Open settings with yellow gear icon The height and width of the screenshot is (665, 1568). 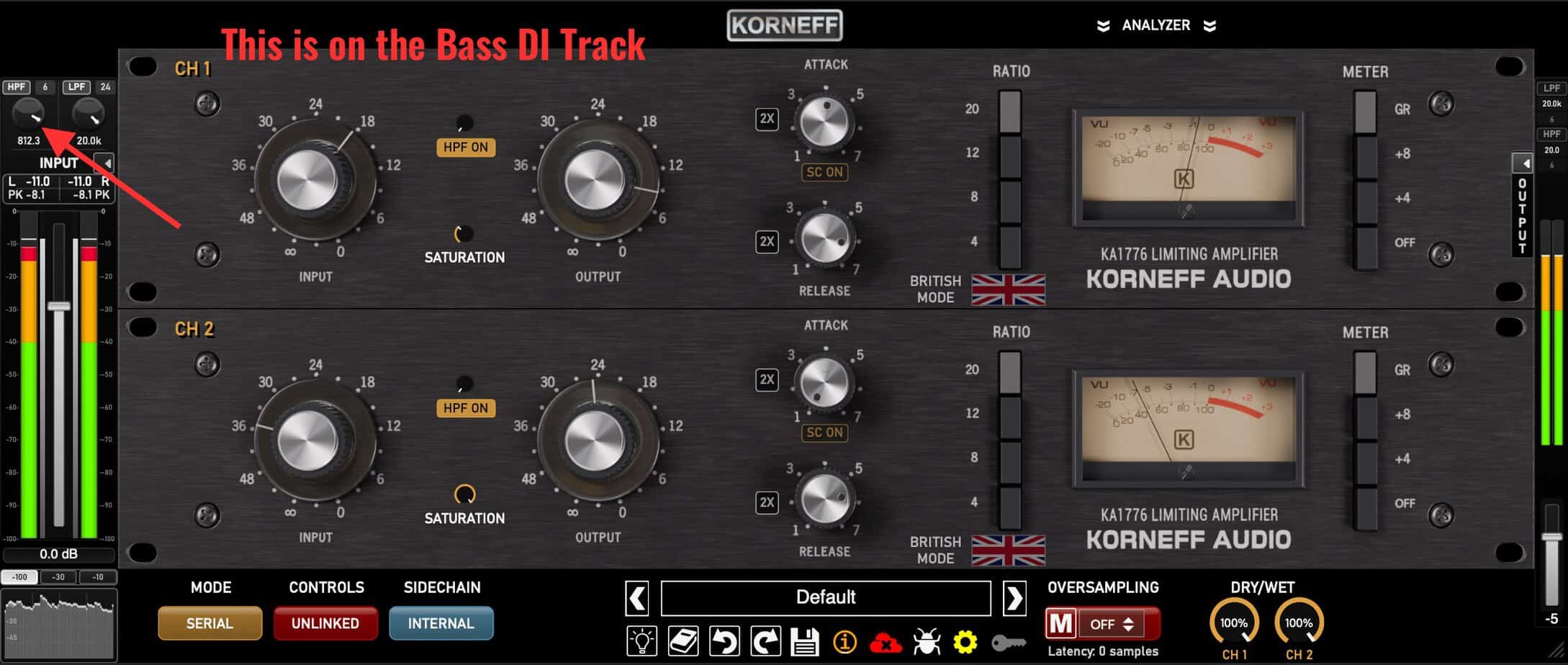pos(965,641)
